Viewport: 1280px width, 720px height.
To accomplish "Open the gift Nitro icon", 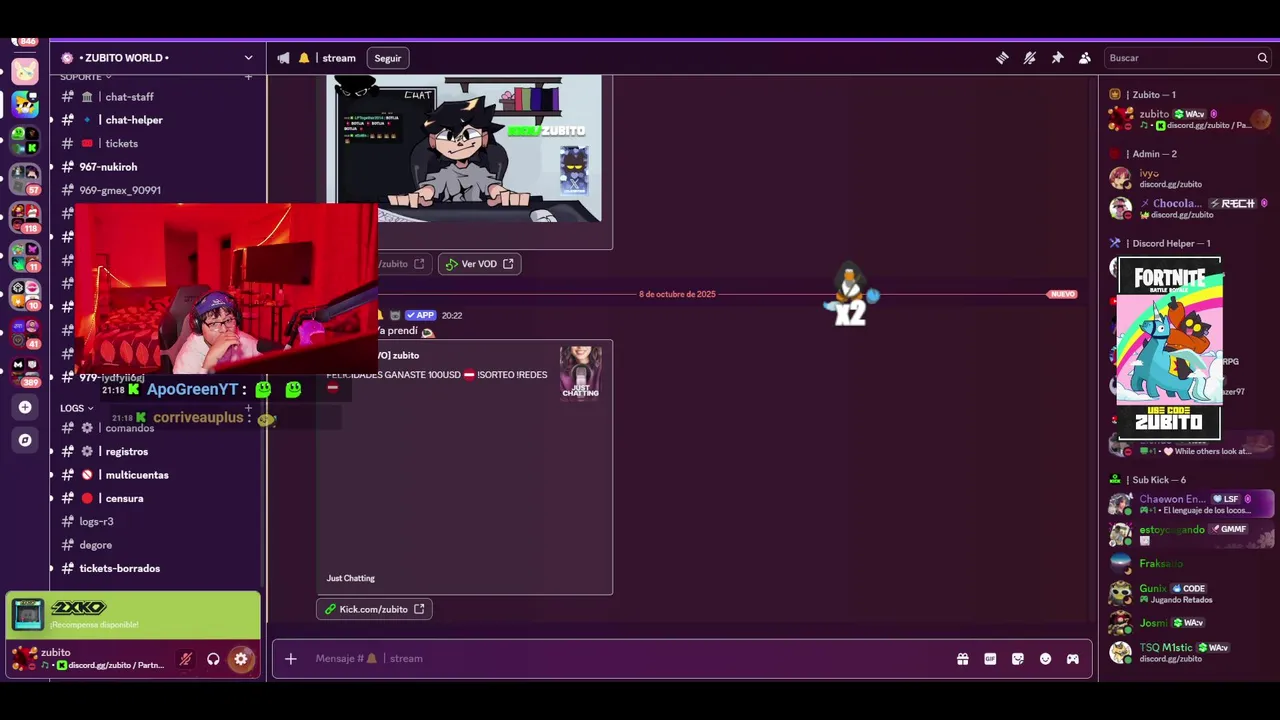I will (962, 659).
